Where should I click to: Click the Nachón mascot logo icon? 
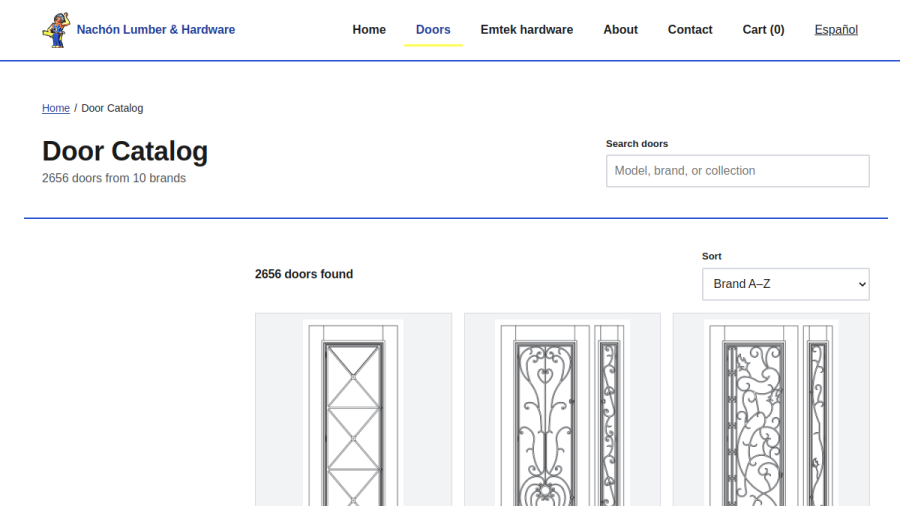coord(56,30)
